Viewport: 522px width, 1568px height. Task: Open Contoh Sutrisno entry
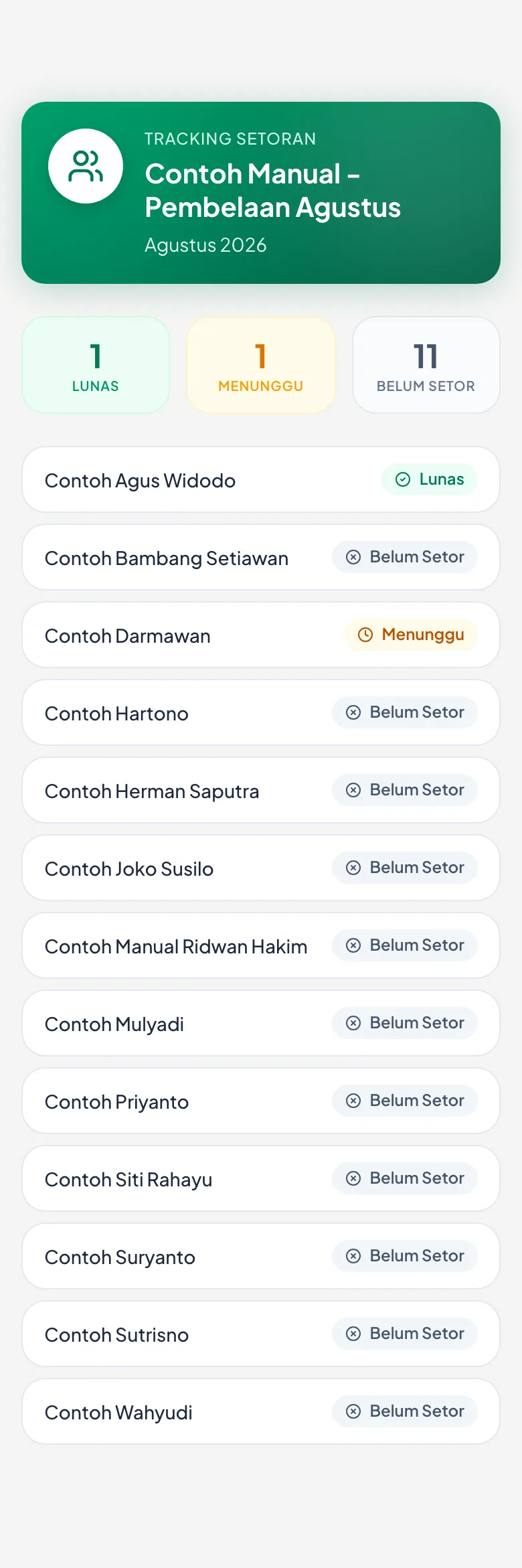click(x=261, y=1334)
